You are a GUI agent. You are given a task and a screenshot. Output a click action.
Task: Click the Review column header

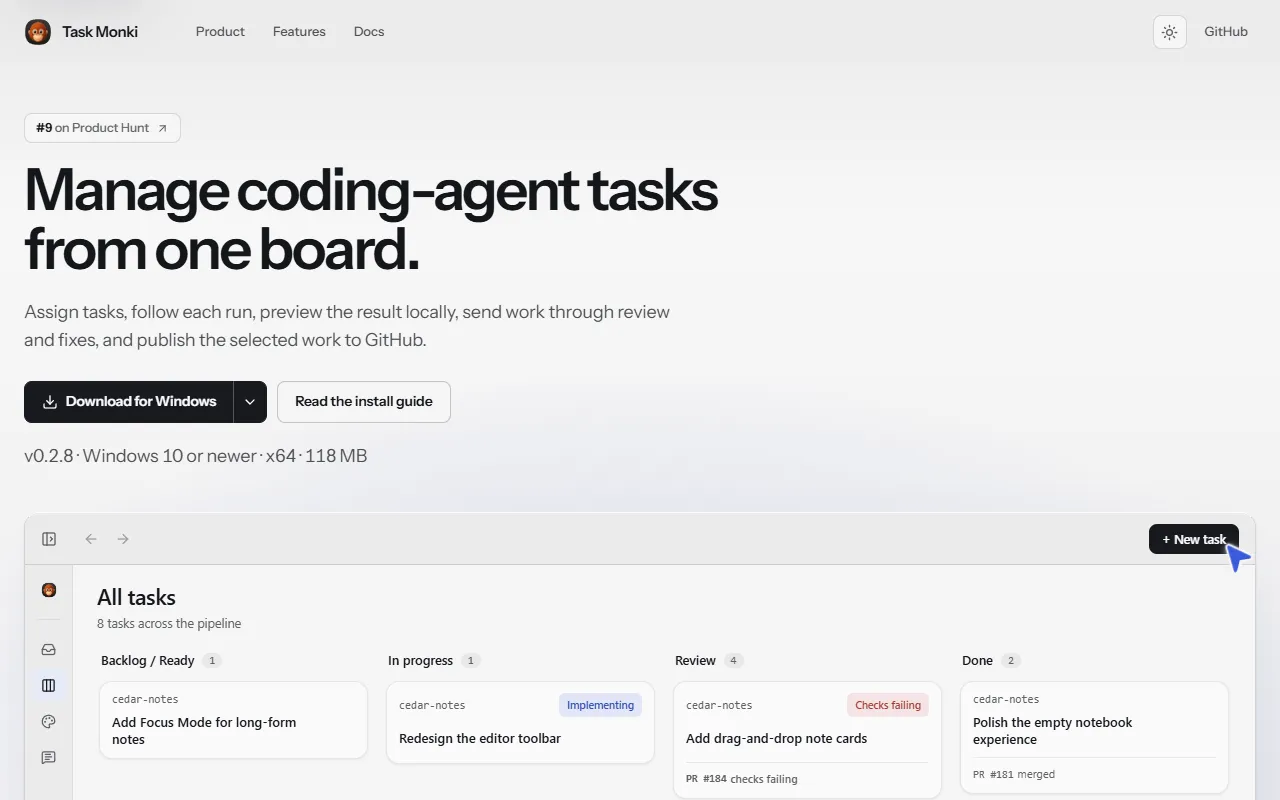click(x=695, y=661)
